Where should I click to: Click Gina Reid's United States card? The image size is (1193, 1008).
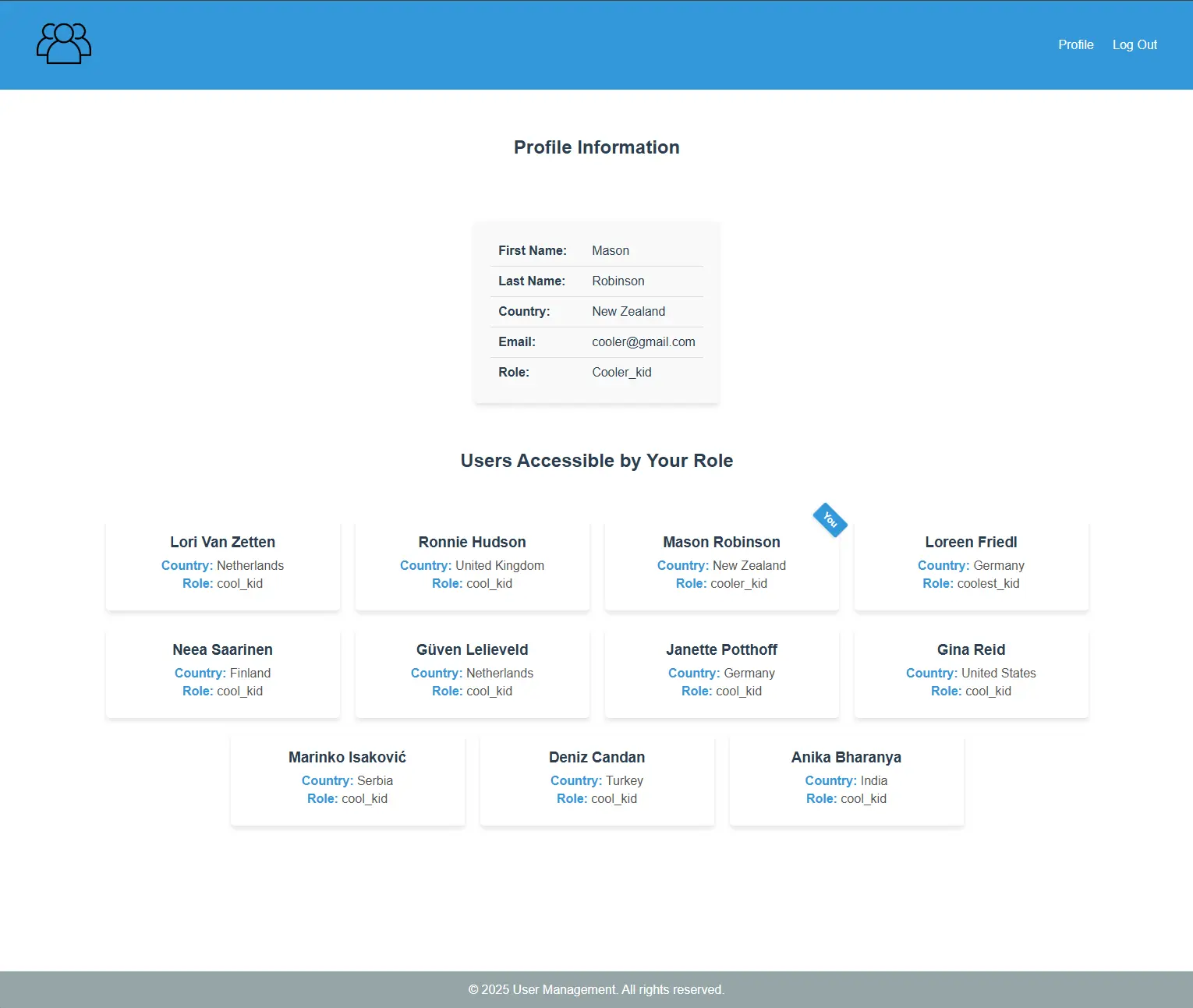(971, 672)
